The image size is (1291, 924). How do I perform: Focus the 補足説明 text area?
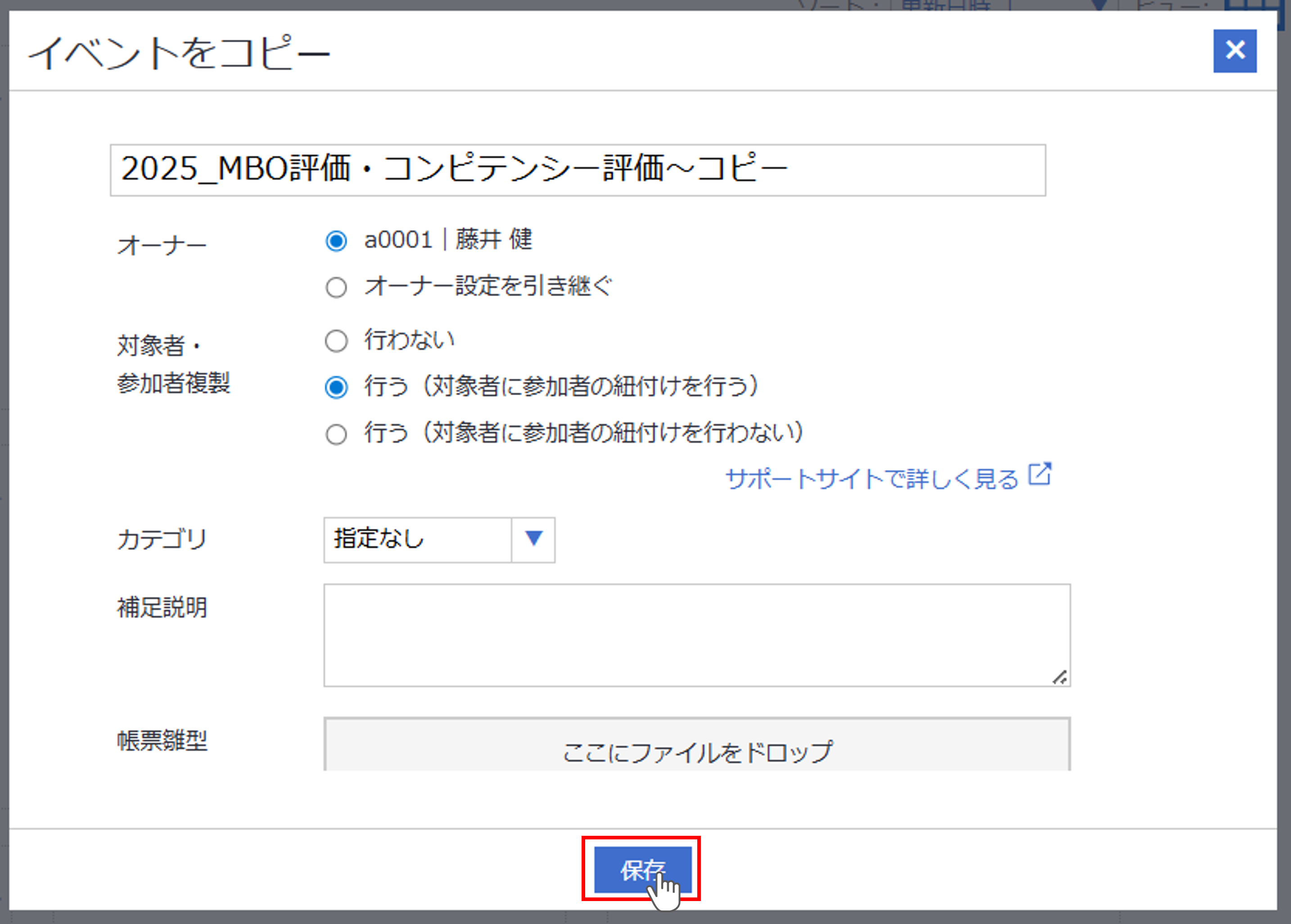point(696,635)
